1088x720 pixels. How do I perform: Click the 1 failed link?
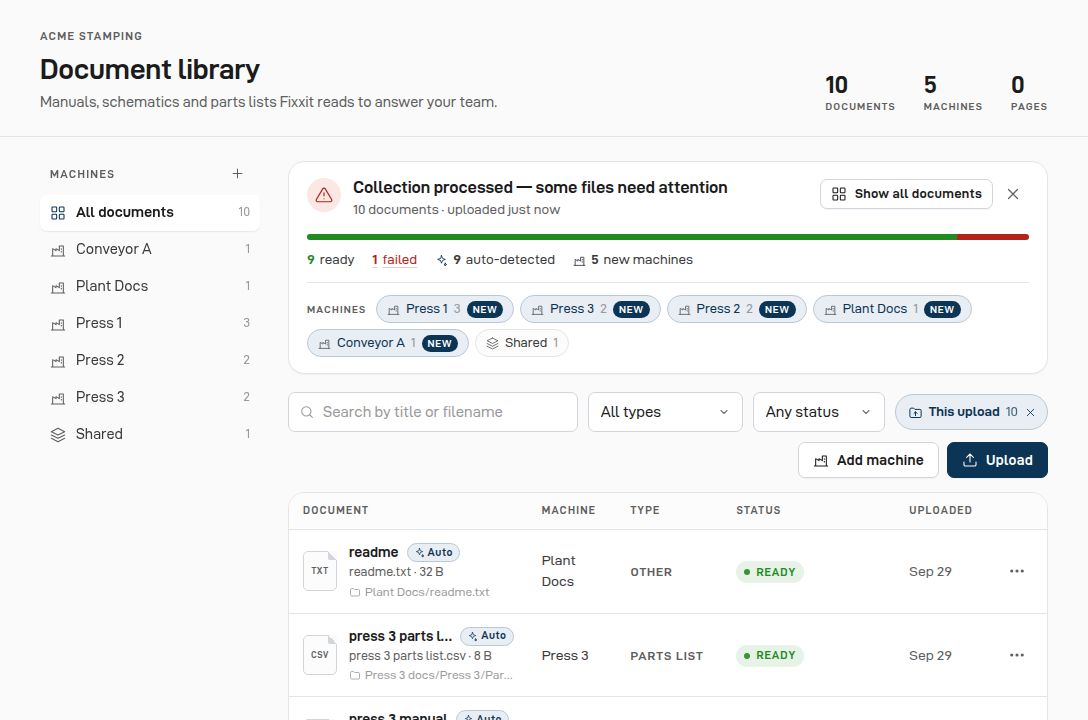[394, 259]
